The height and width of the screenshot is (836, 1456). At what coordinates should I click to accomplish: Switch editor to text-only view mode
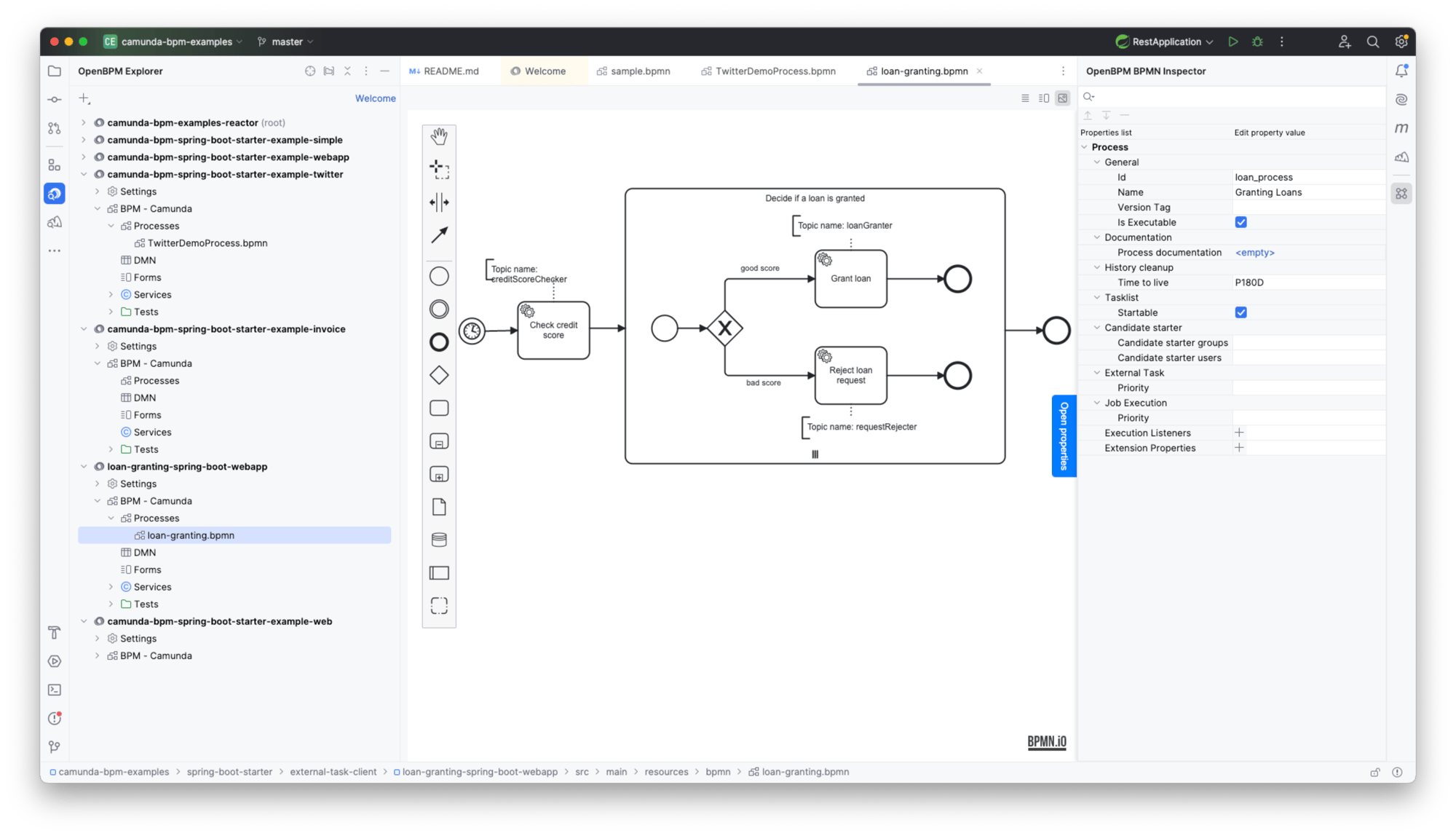[1025, 98]
